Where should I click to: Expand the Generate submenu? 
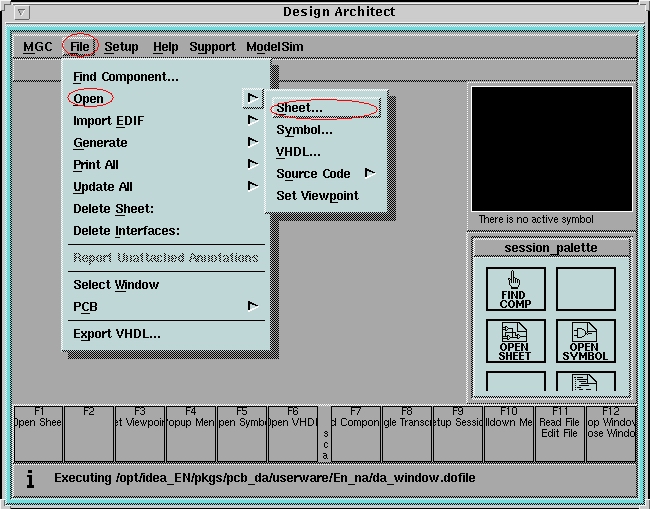pyautogui.click(x=253, y=143)
